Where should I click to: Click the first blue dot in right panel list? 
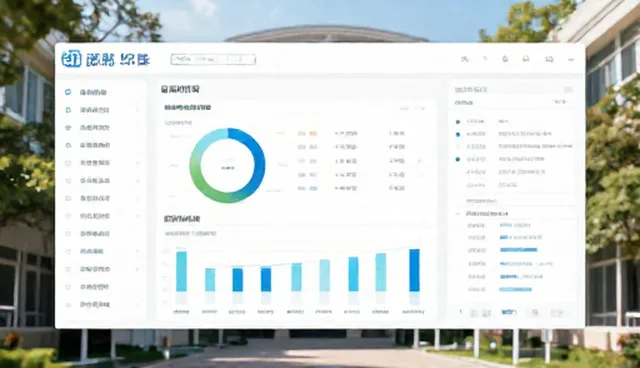(x=458, y=122)
